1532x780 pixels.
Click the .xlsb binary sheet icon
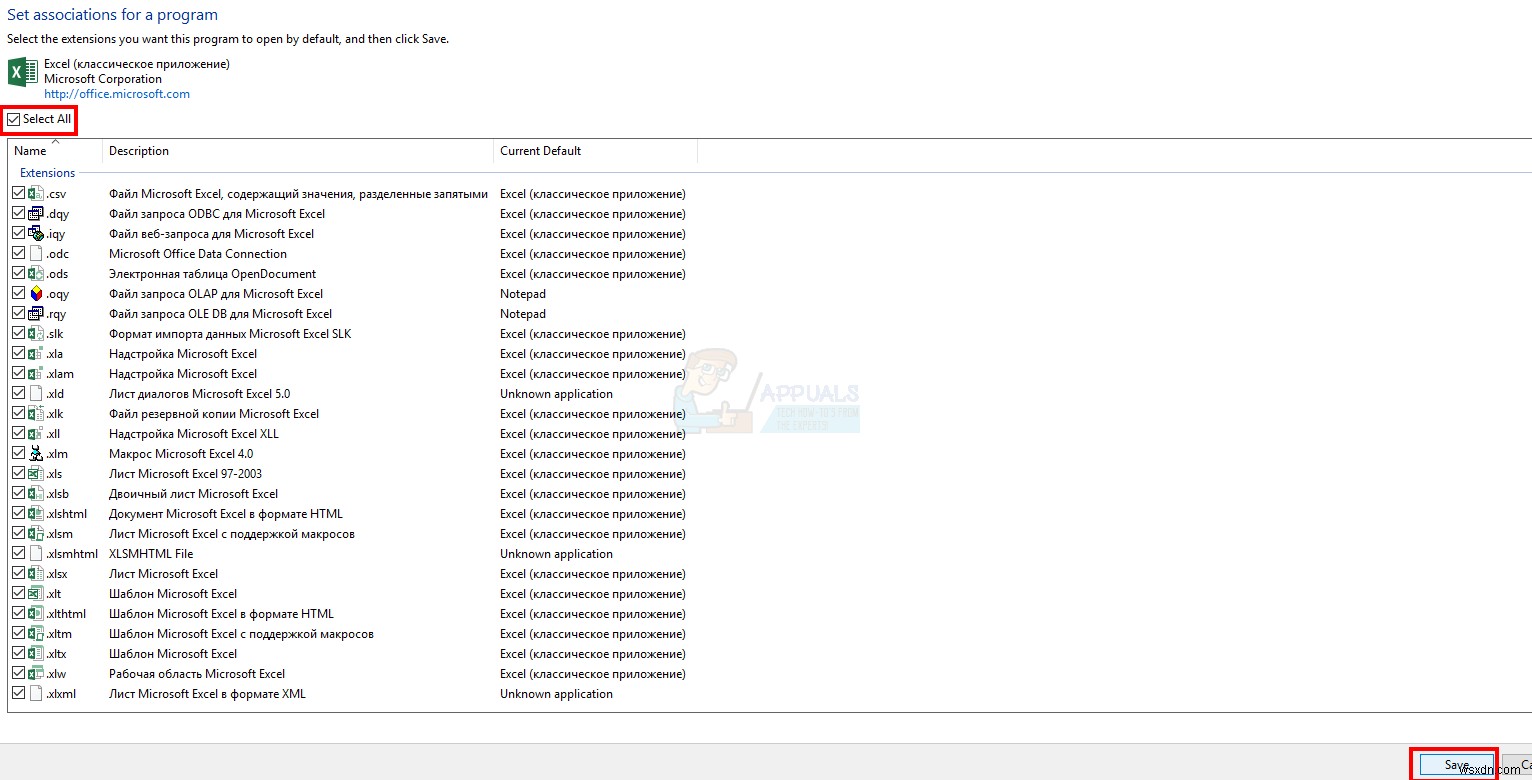[36, 494]
